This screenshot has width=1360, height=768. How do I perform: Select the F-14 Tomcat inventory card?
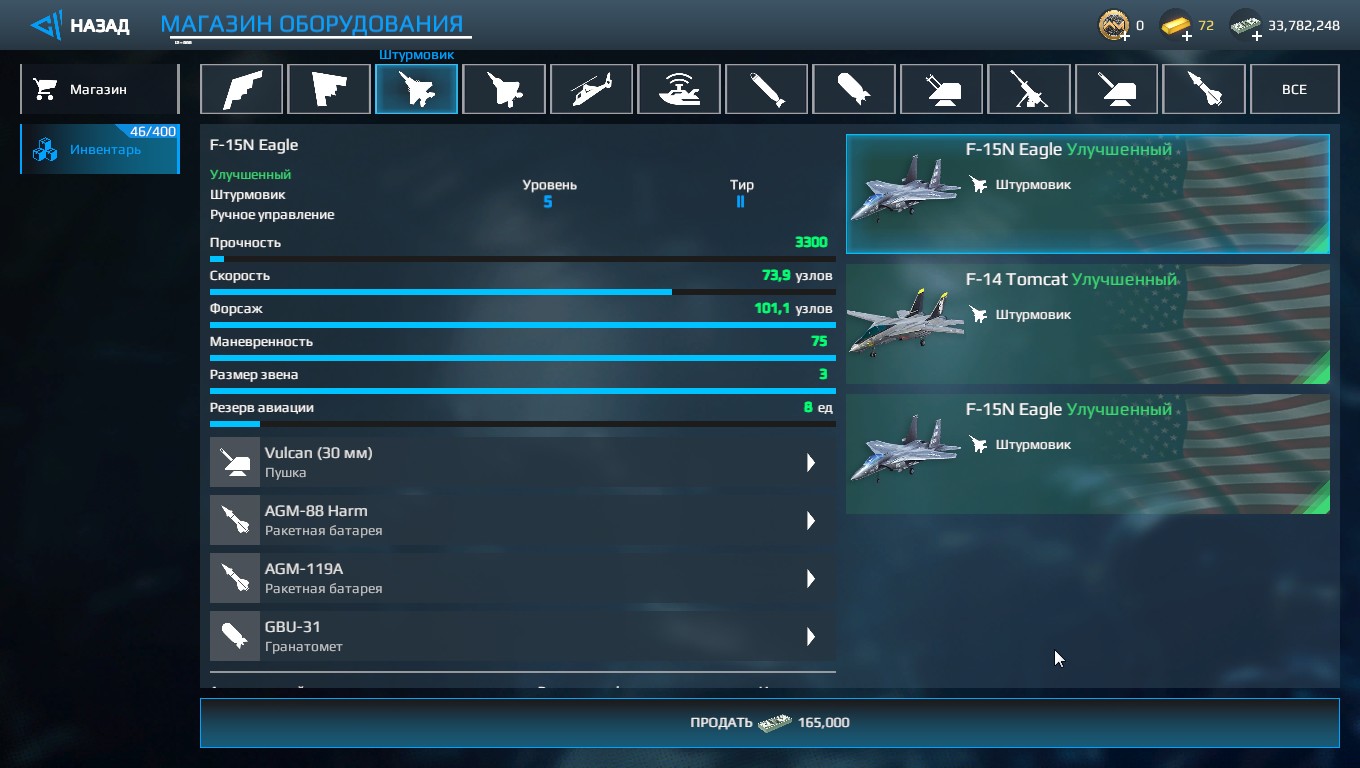pyautogui.click(x=1088, y=324)
